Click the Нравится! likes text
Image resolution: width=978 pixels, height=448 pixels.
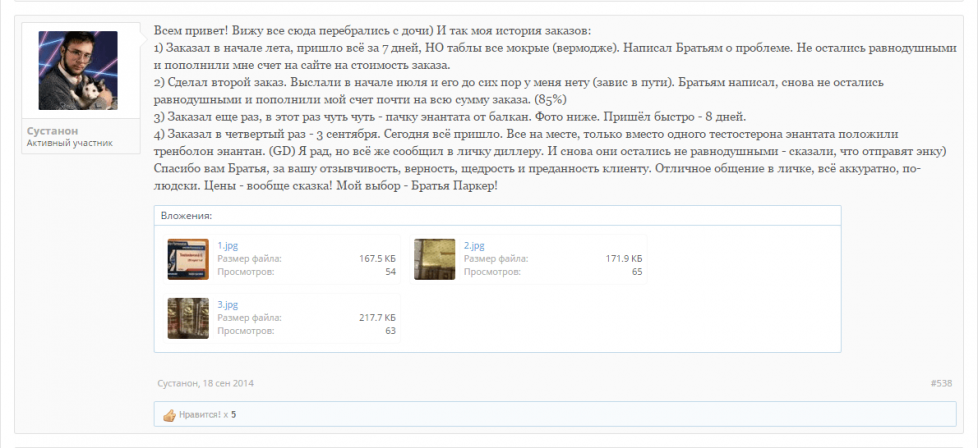pyautogui.click(x=199, y=414)
